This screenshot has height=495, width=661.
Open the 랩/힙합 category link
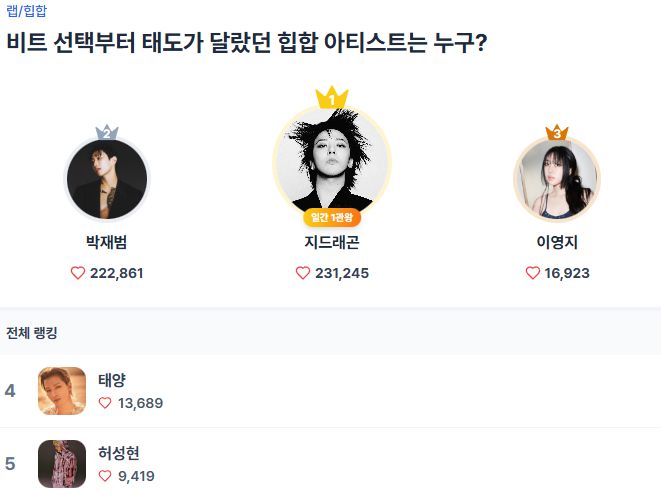click(27, 10)
